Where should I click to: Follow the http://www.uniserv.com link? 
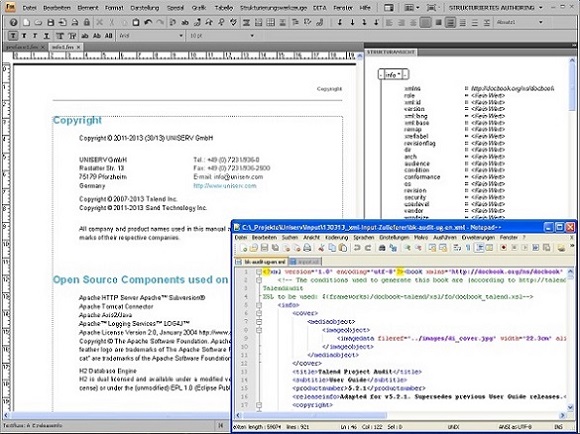[225, 186]
